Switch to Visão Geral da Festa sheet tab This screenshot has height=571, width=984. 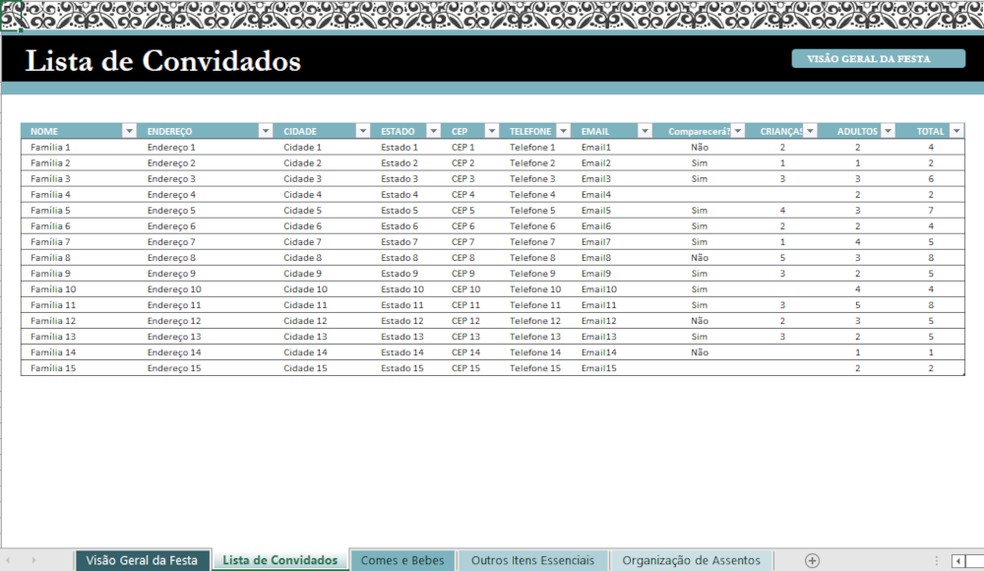[x=142, y=560]
